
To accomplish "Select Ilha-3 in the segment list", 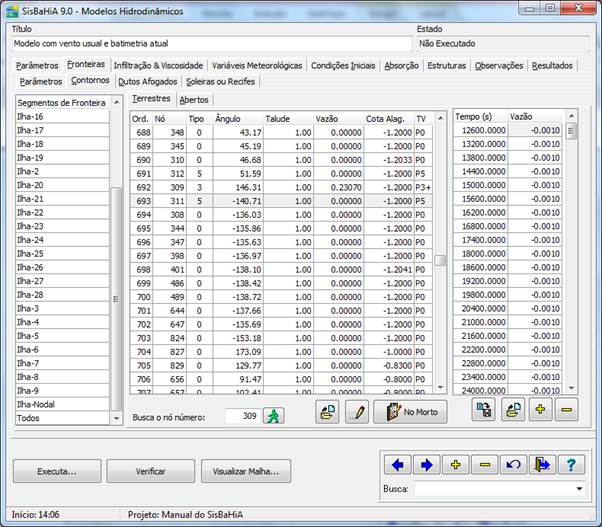I will pos(62,308).
